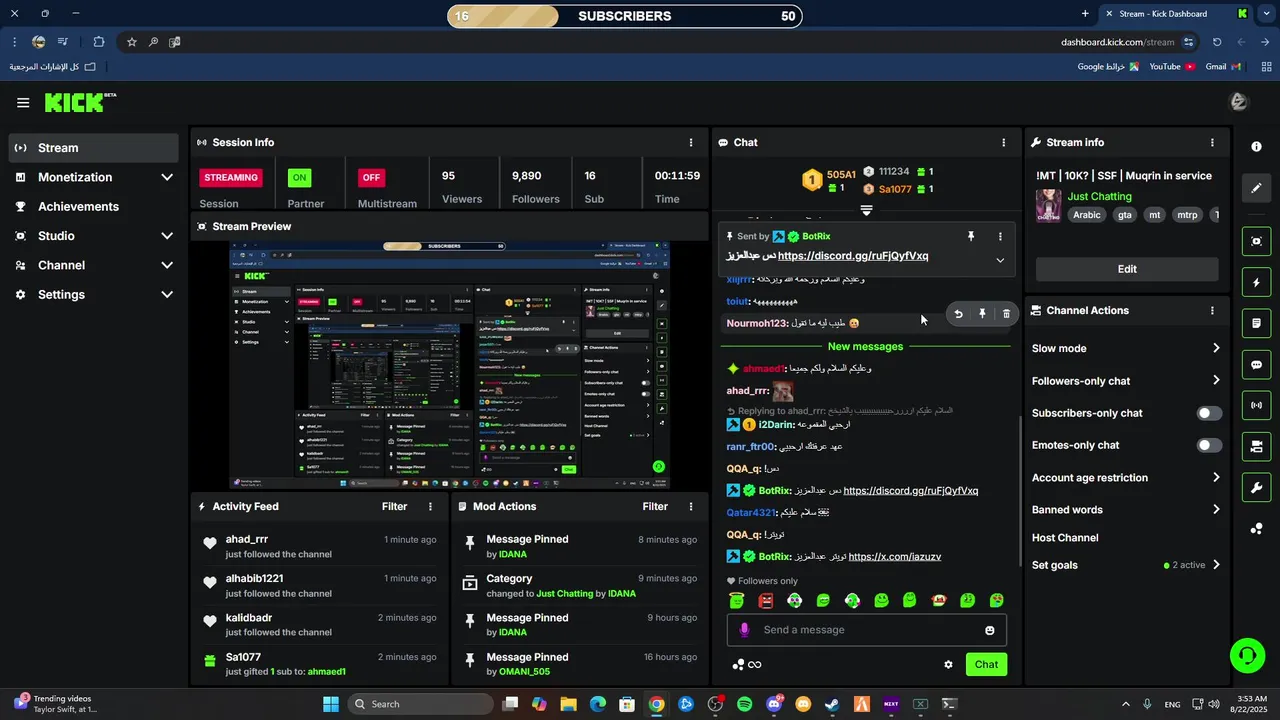Click Filter in Mod Actions
This screenshot has width=1280, height=720.
coord(655,507)
